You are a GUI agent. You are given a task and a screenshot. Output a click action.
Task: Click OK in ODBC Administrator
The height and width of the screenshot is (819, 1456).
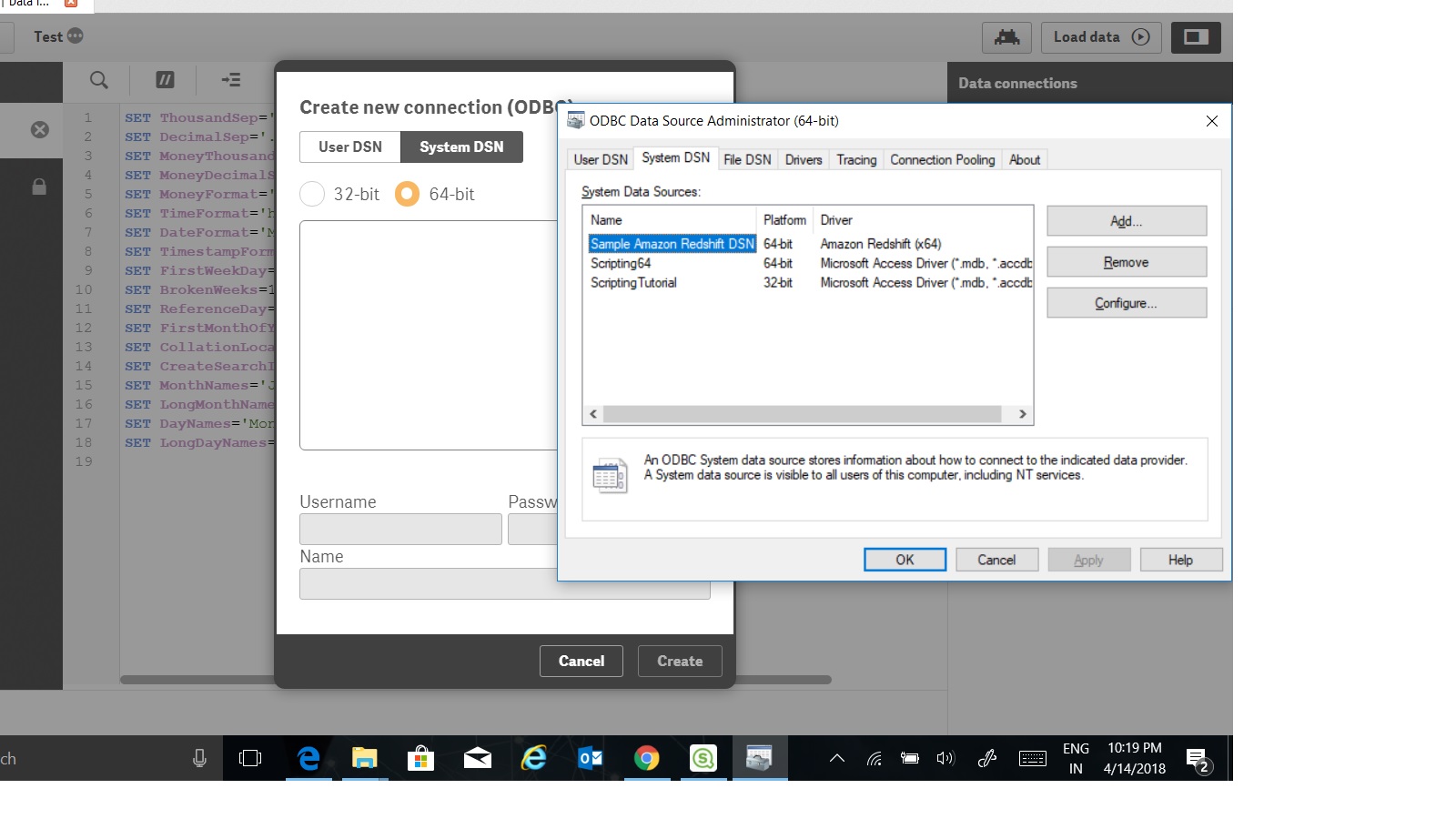[905, 560]
